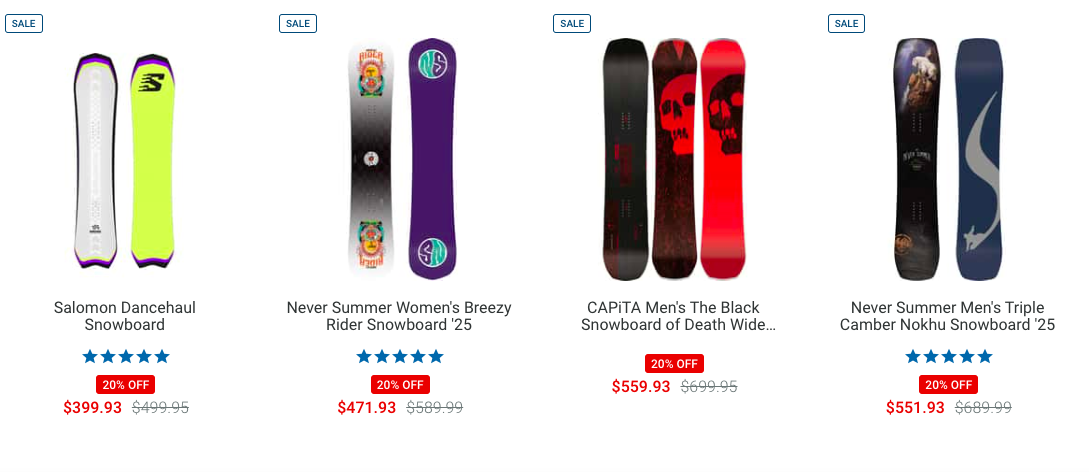
Task: Click the SALE badge above the CAPiTA board
Action: coord(572,23)
